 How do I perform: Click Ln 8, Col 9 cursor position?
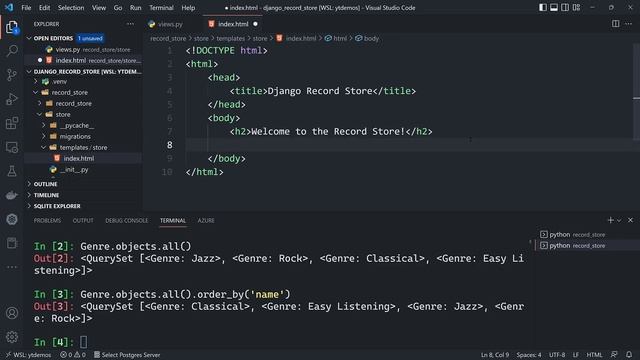coord(495,355)
